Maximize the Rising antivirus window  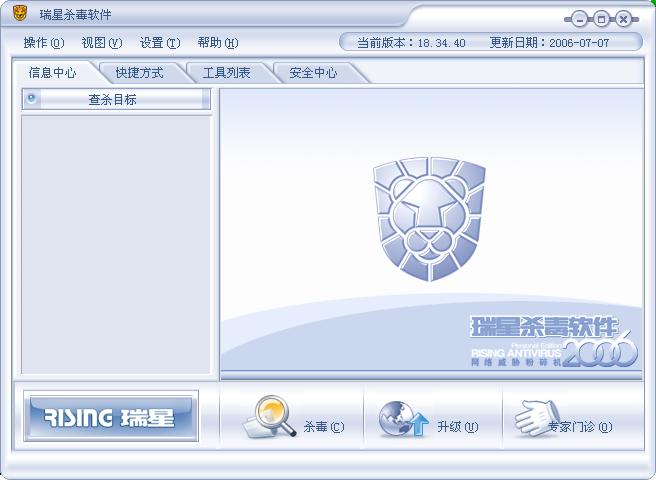click(602, 19)
